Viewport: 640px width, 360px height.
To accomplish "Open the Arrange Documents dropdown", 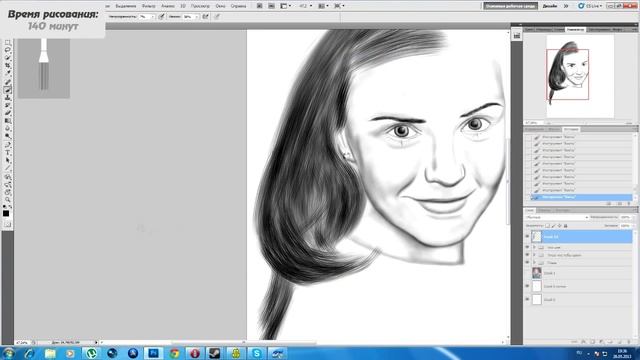I will point(323,6).
